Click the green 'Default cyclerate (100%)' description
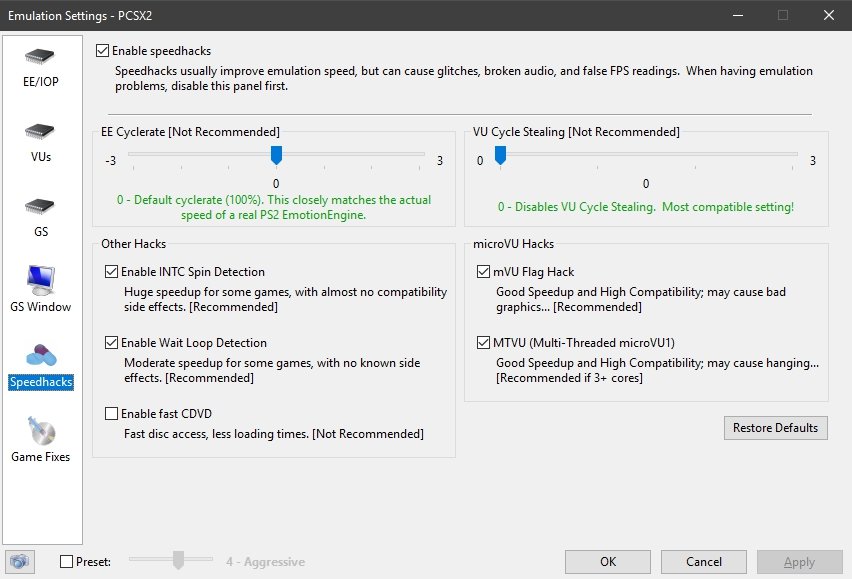Viewport: 852px width, 579px height. click(274, 207)
